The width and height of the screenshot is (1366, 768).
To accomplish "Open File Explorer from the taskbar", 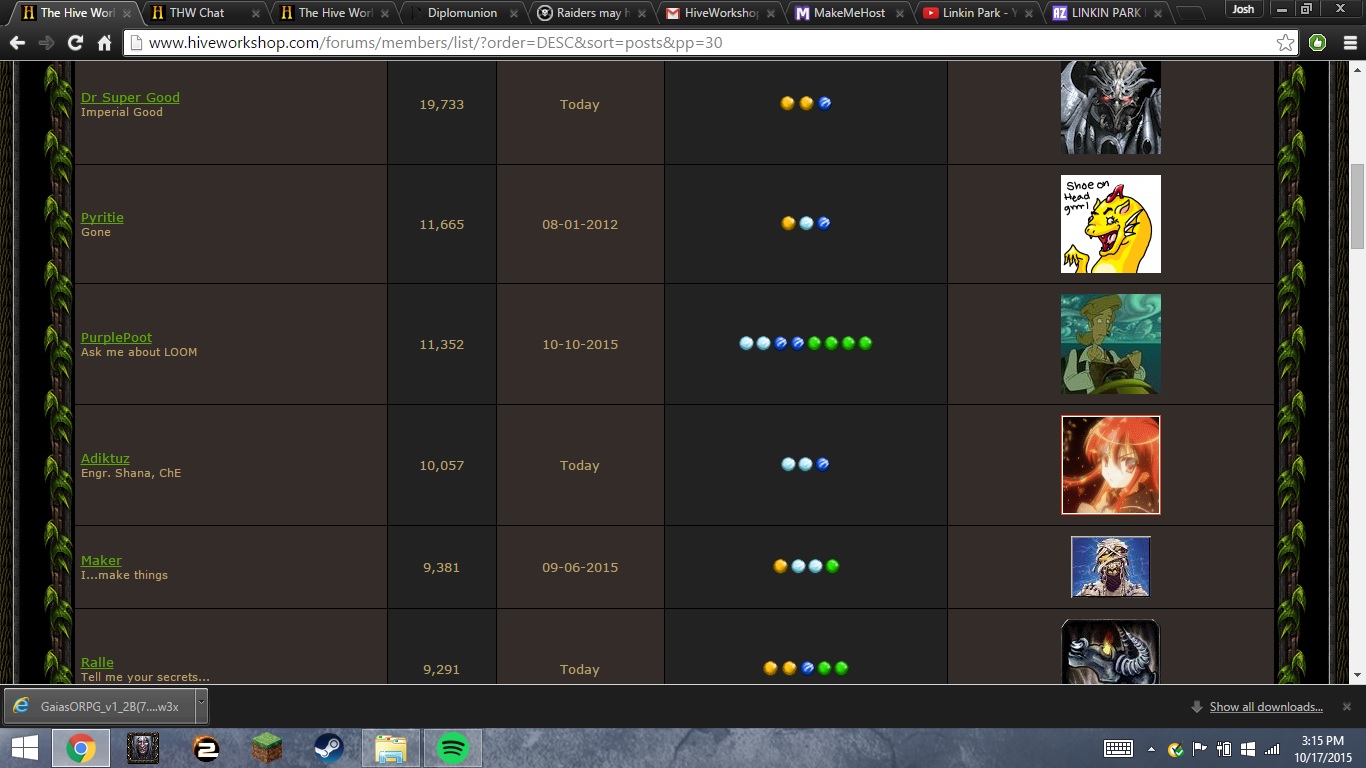I will (391, 748).
